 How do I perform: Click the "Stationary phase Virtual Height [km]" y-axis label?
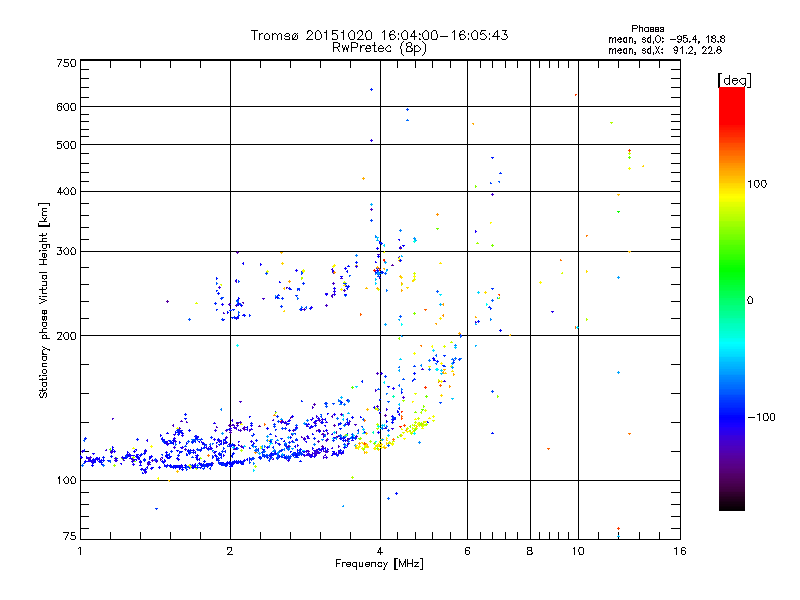43,301
